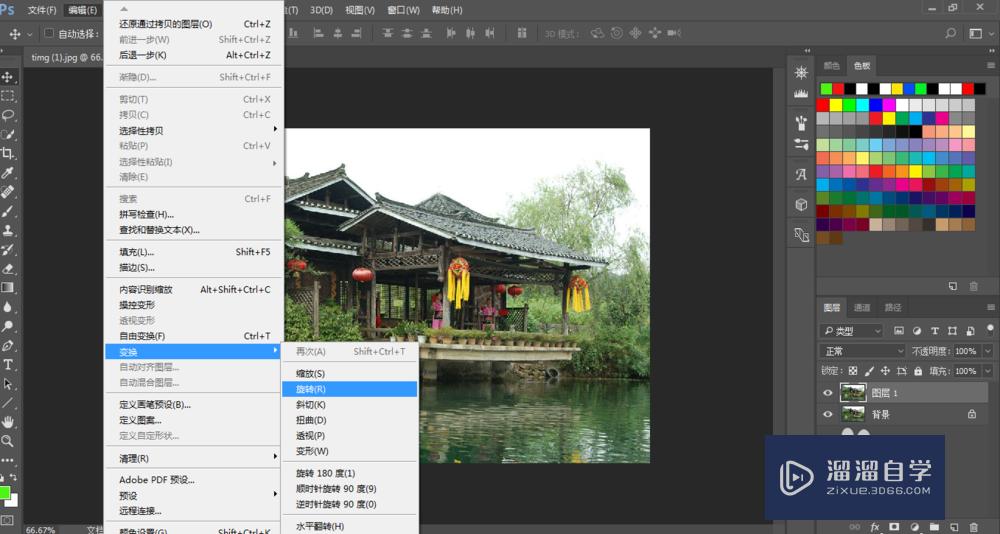Toggle visibility of 背景 layer

[827, 414]
